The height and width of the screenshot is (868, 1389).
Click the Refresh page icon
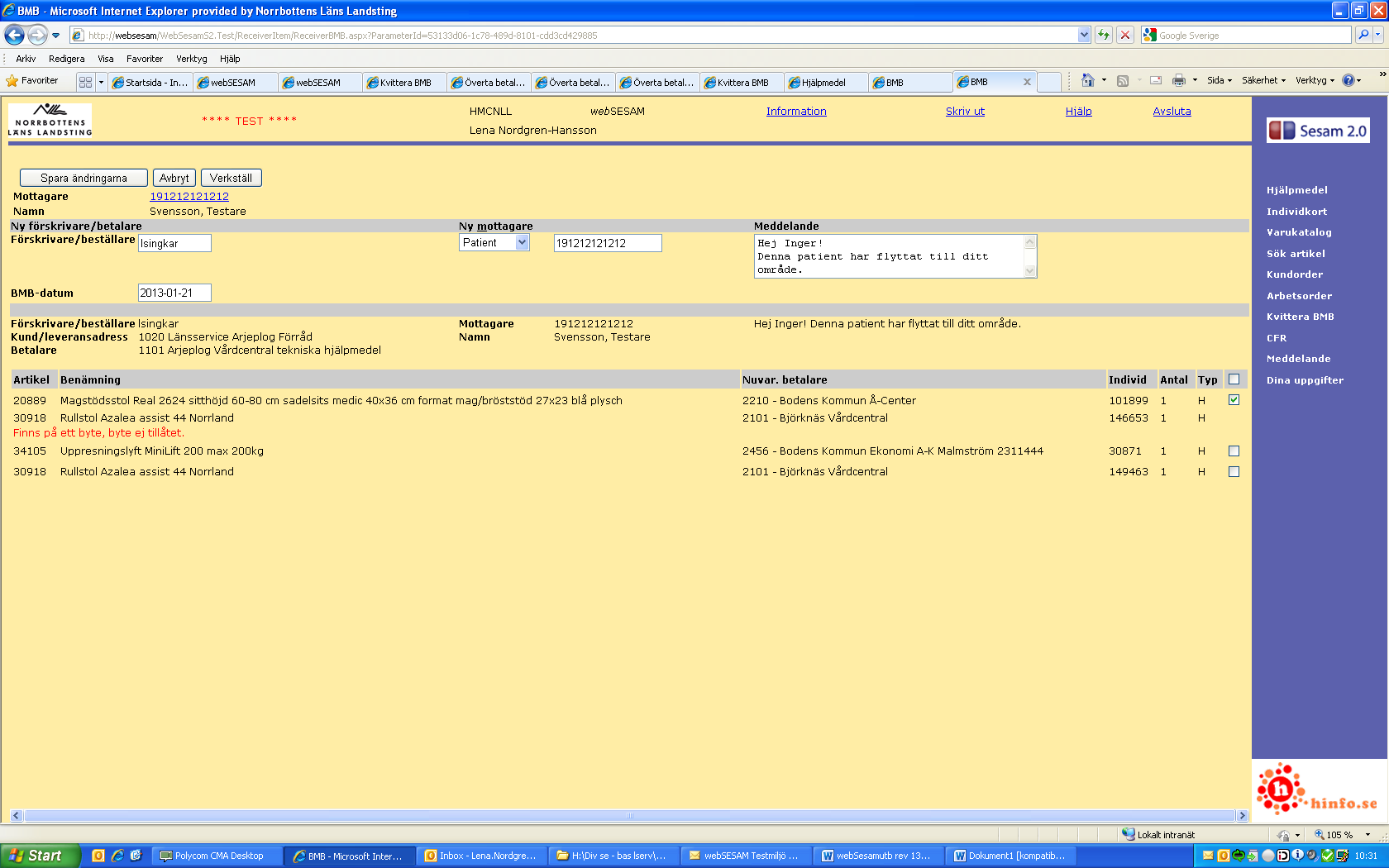pos(1103,35)
